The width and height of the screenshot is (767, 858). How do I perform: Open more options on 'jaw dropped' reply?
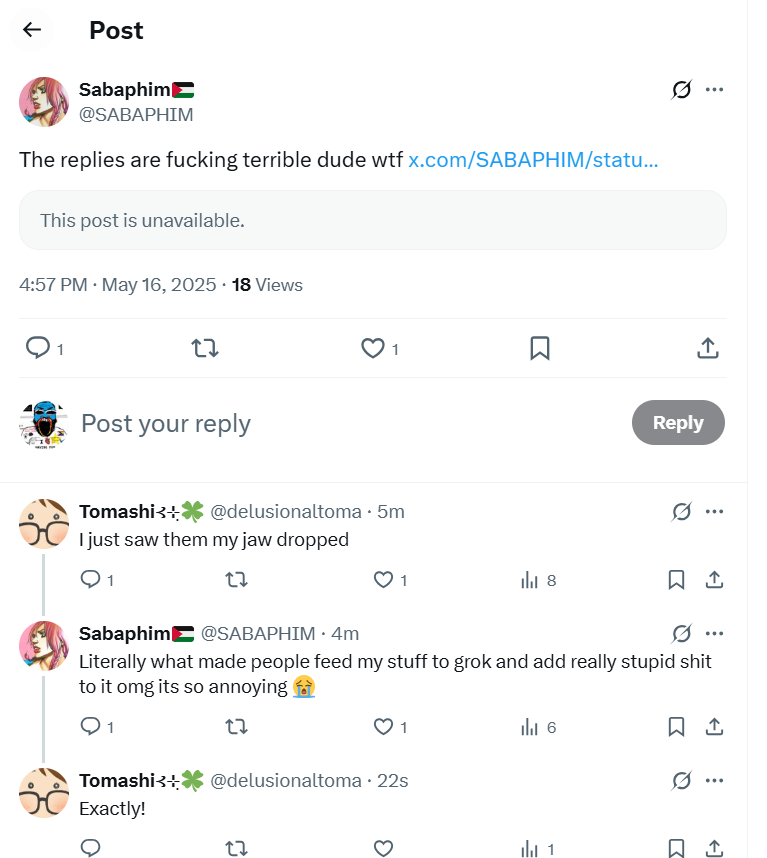pyautogui.click(x=714, y=512)
